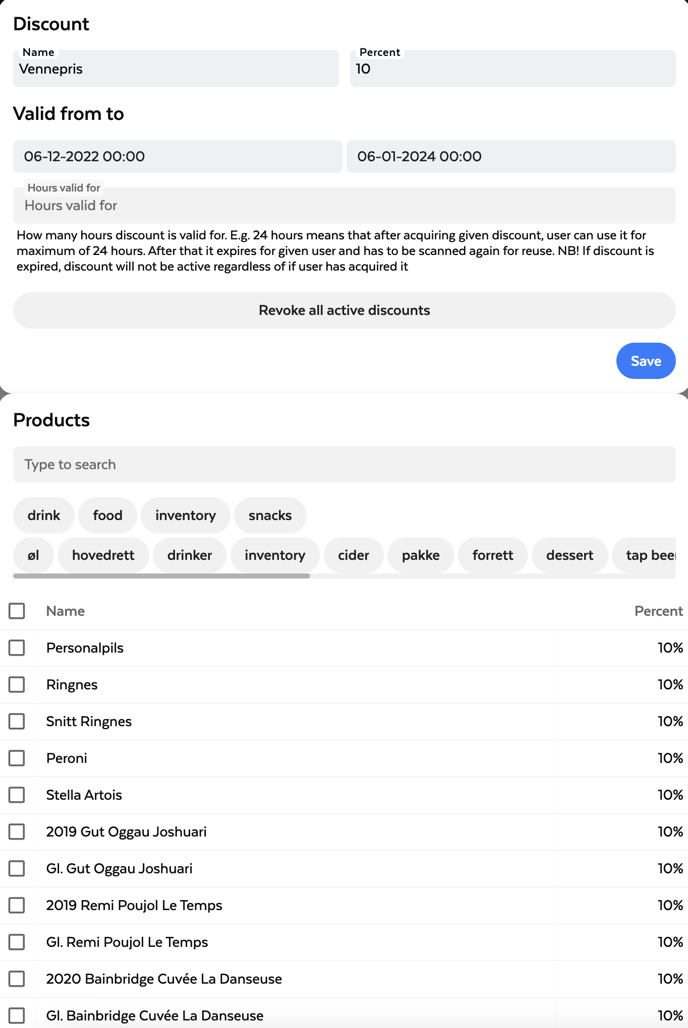Viewport: 688px width, 1028px height.
Task: Pick the dessert subcategory chip
Action: click(x=569, y=555)
